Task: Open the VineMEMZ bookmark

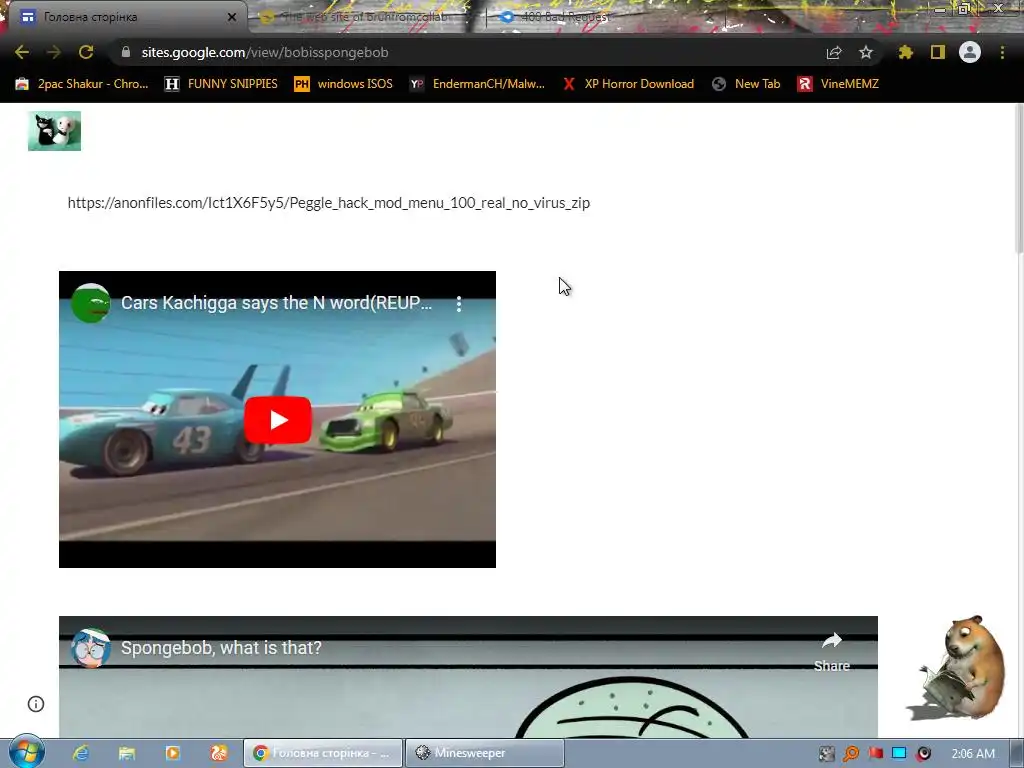Action: (838, 84)
